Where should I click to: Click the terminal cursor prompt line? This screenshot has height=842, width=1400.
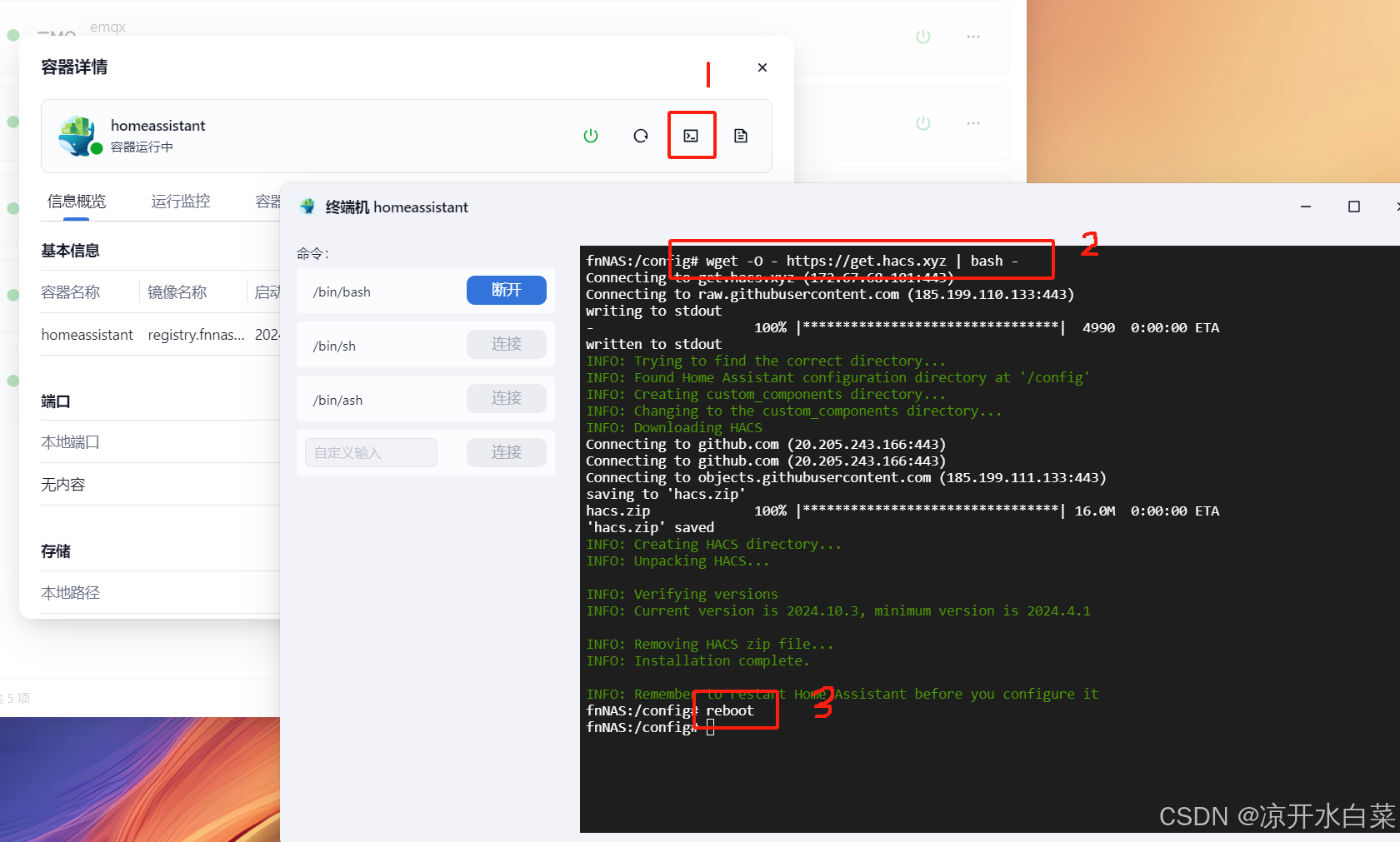[x=650, y=727]
